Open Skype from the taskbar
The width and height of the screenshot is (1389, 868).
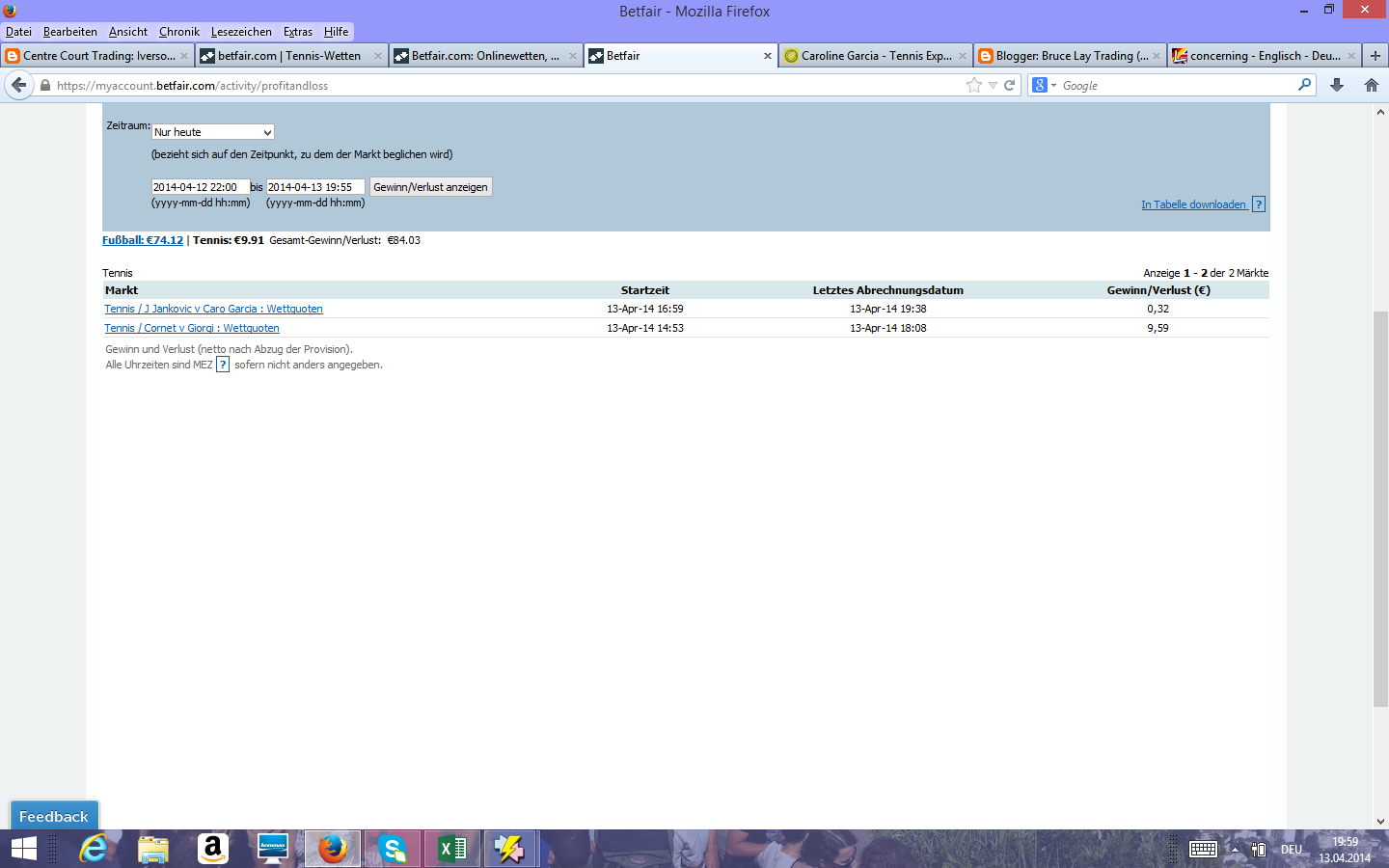[393, 849]
